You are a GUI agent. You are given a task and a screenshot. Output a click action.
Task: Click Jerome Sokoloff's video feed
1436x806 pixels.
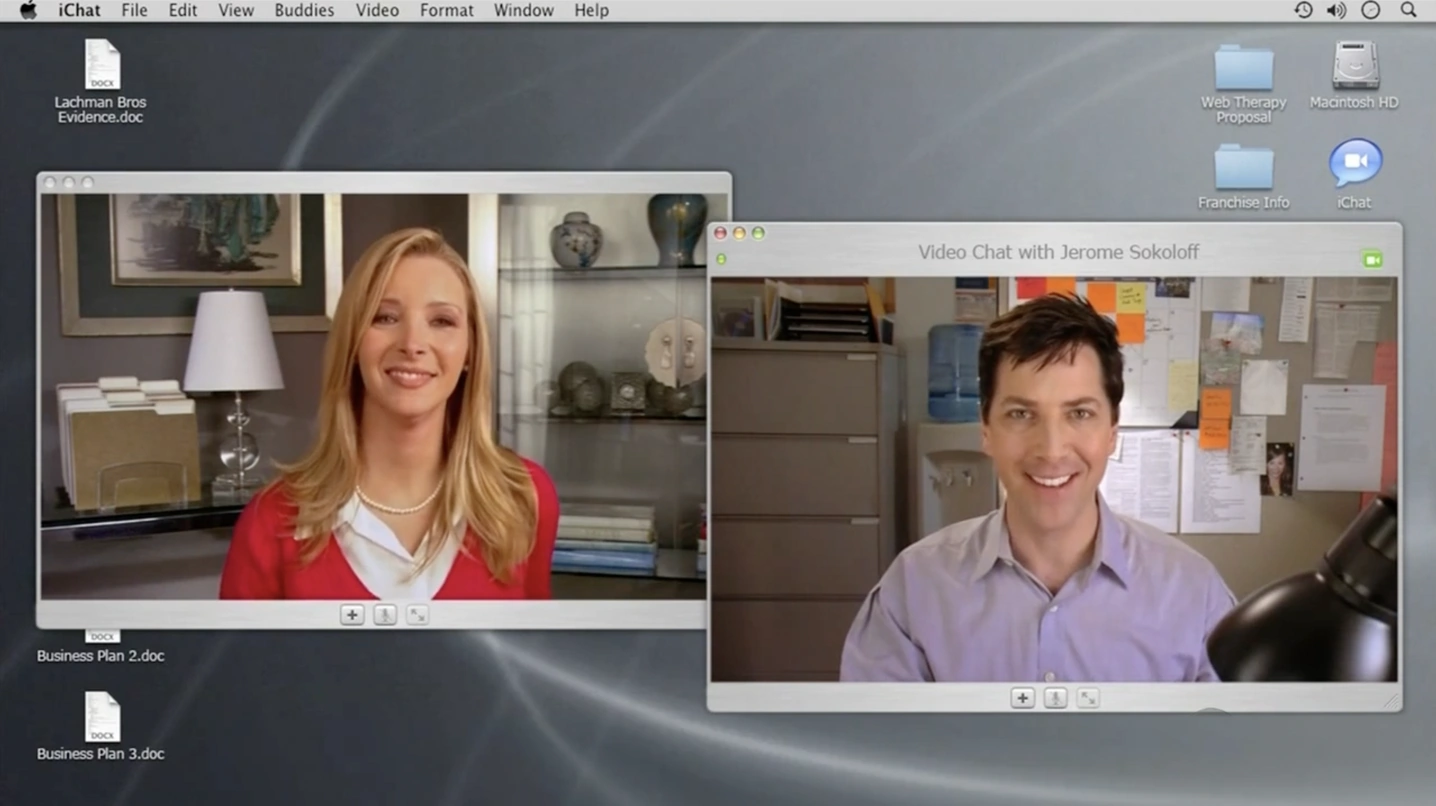pyautogui.click(x=1054, y=479)
